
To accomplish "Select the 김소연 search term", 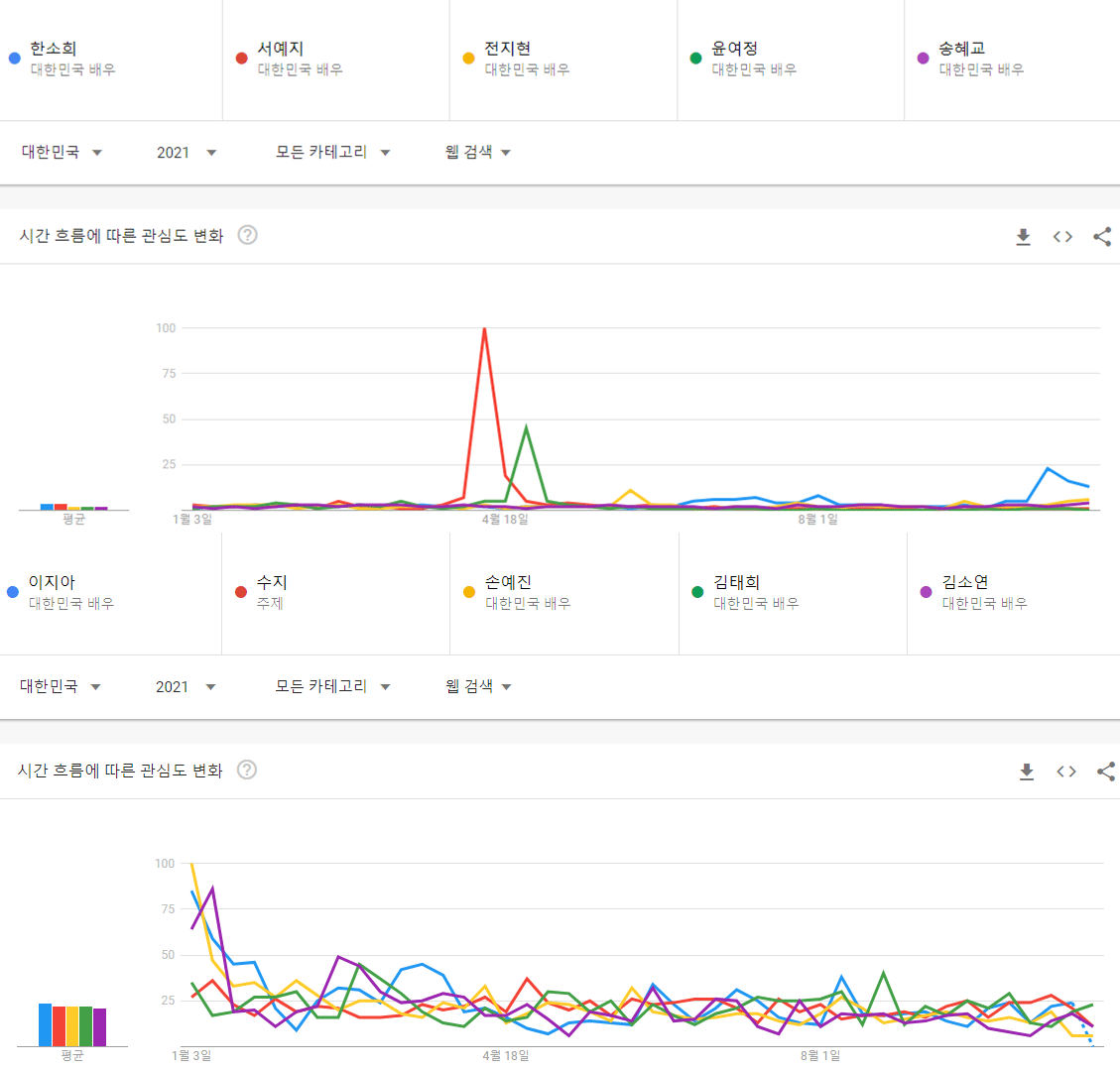I will pyautogui.click(x=965, y=582).
